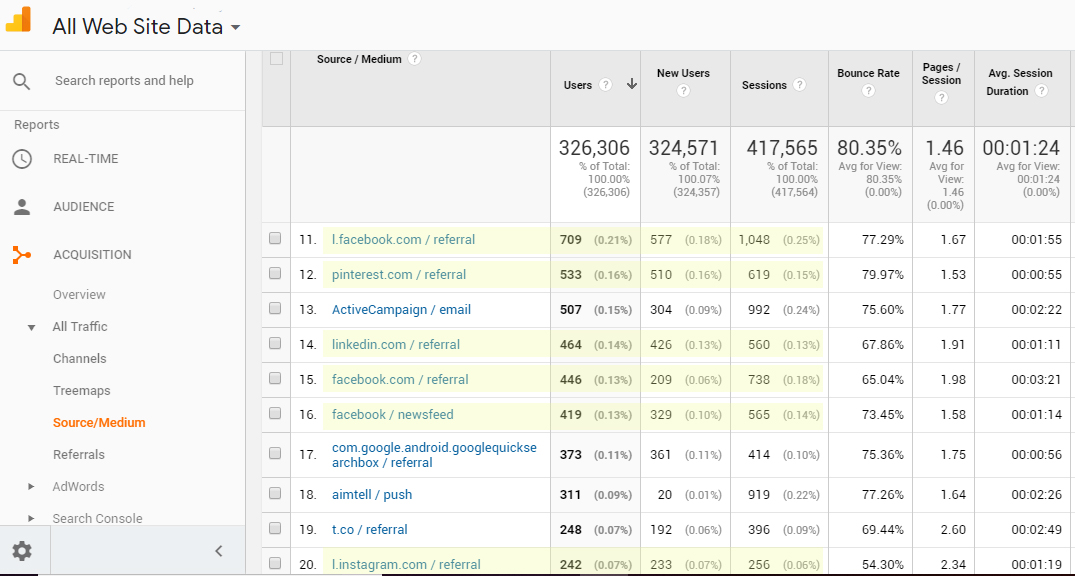
Task: Open the com.google.android.googlequicksearchbox referral link
Action: pos(434,455)
